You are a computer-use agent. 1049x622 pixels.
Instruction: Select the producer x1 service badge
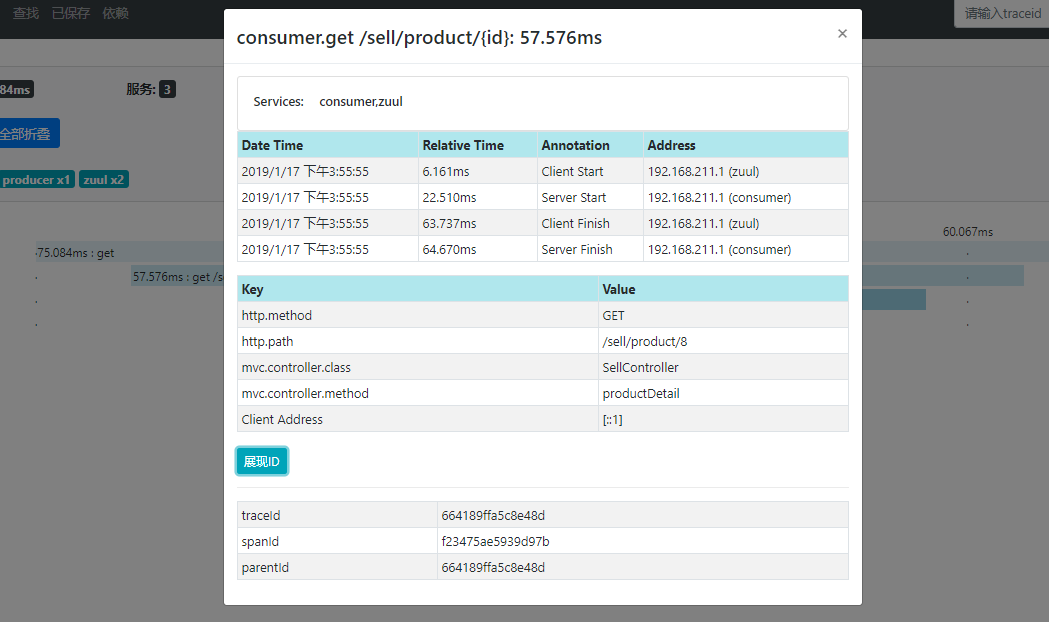coord(36,180)
